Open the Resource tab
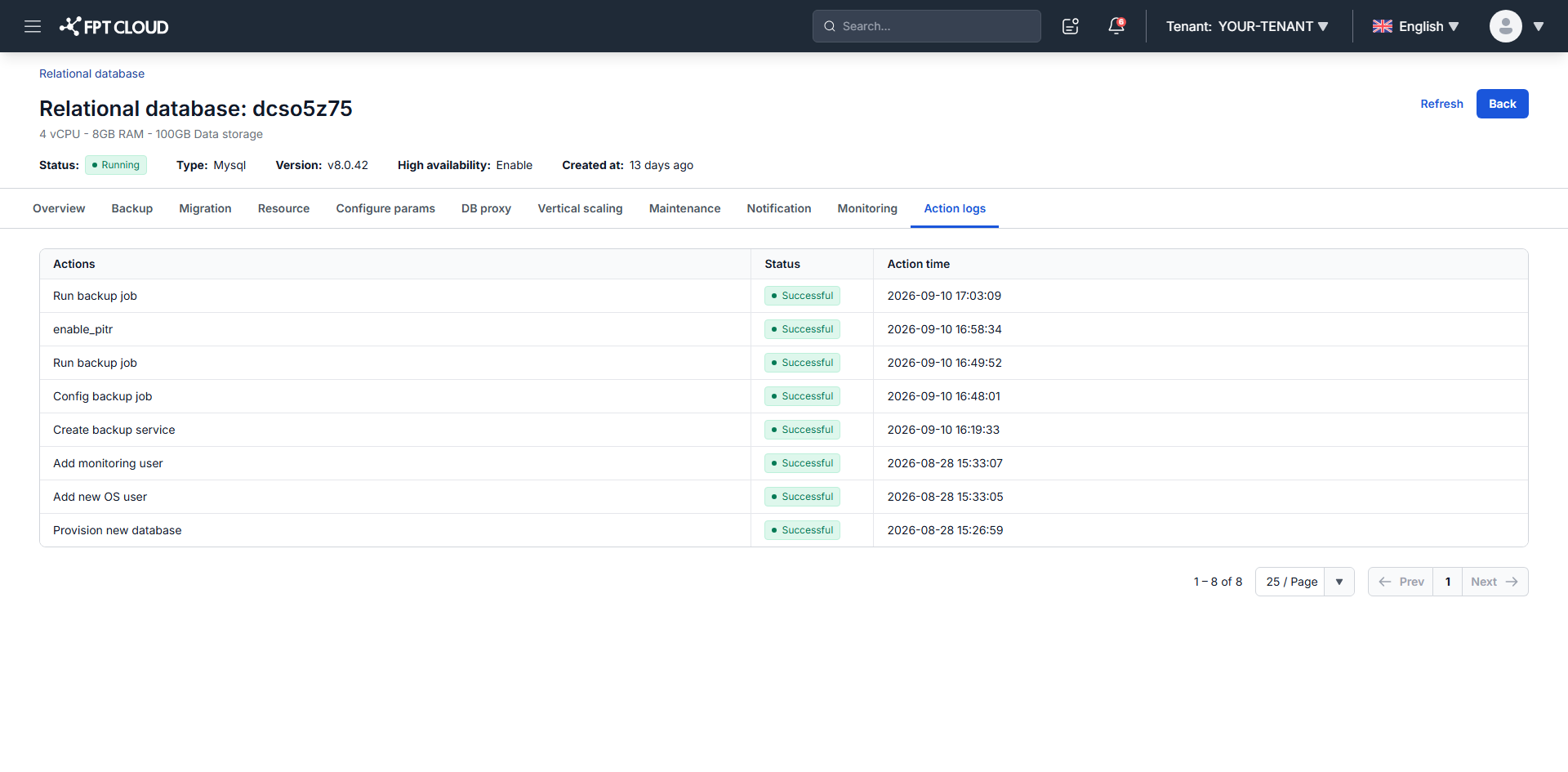The image size is (1568, 772). [x=283, y=208]
